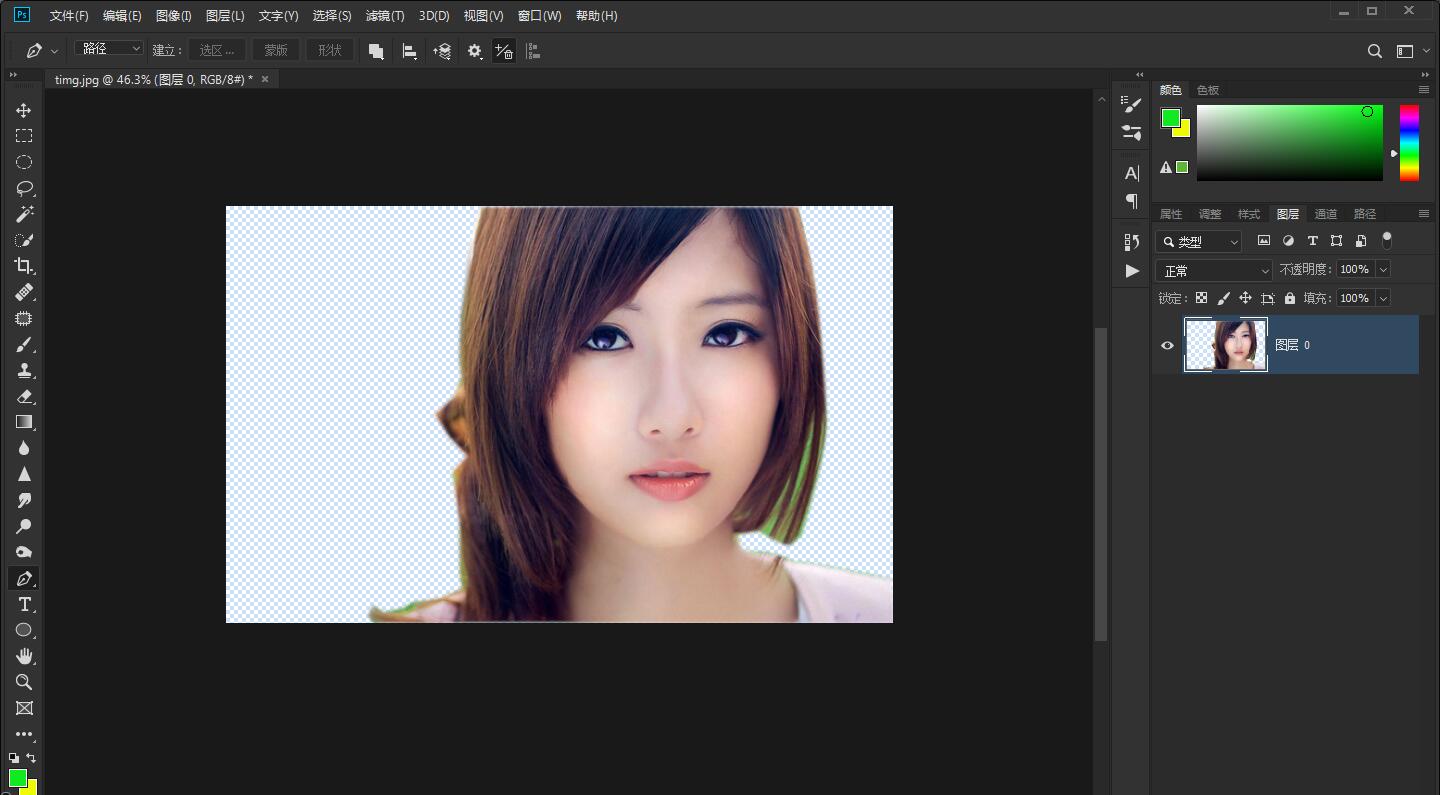The height and width of the screenshot is (795, 1440).
Task: Select the Crop tool
Action: (x=24, y=266)
